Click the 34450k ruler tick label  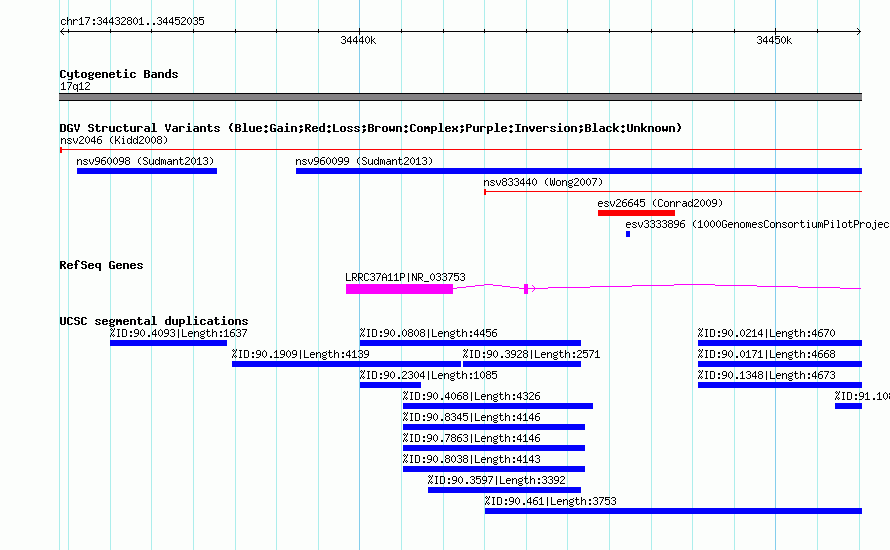pos(774,40)
